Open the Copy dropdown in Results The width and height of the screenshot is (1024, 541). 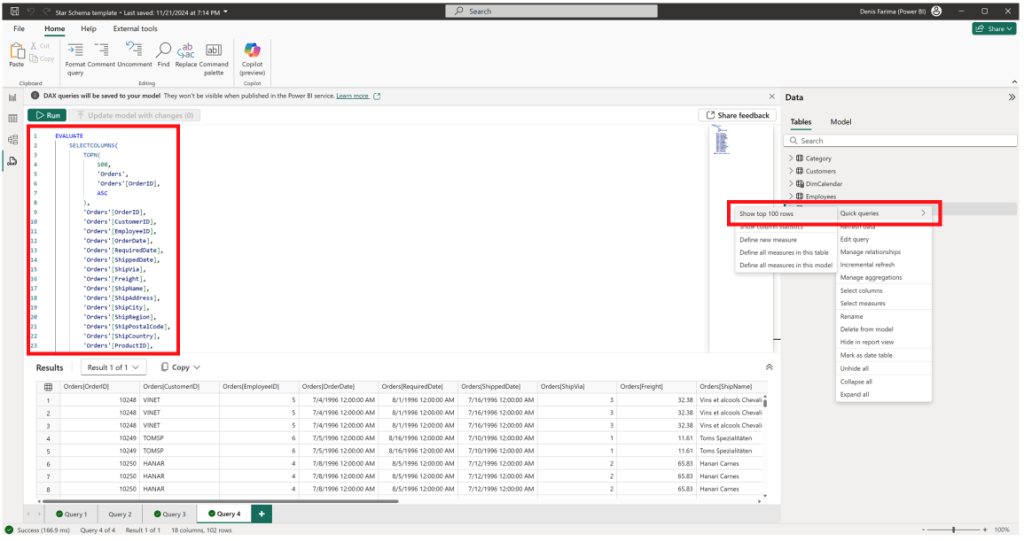pyautogui.click(x=180, y=367)
